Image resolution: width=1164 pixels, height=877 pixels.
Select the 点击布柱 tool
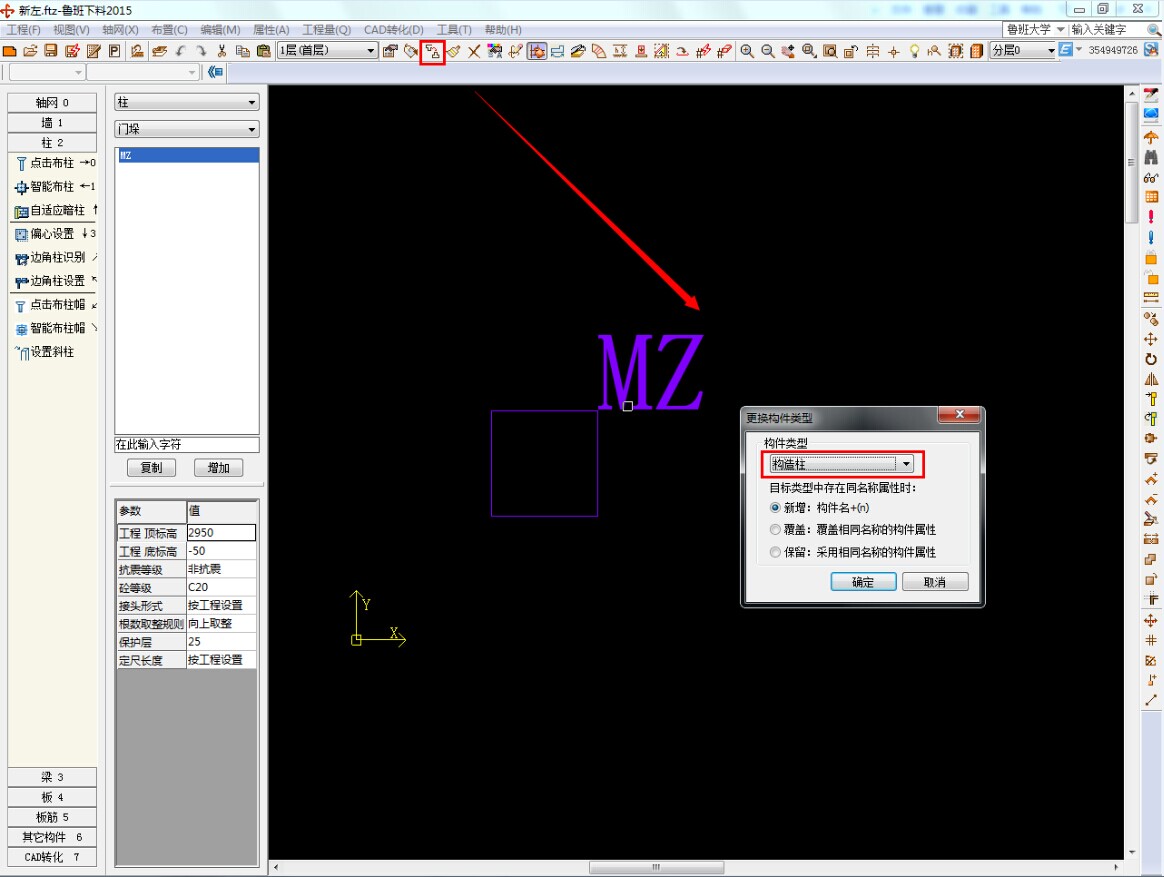[x=53, y=163]
